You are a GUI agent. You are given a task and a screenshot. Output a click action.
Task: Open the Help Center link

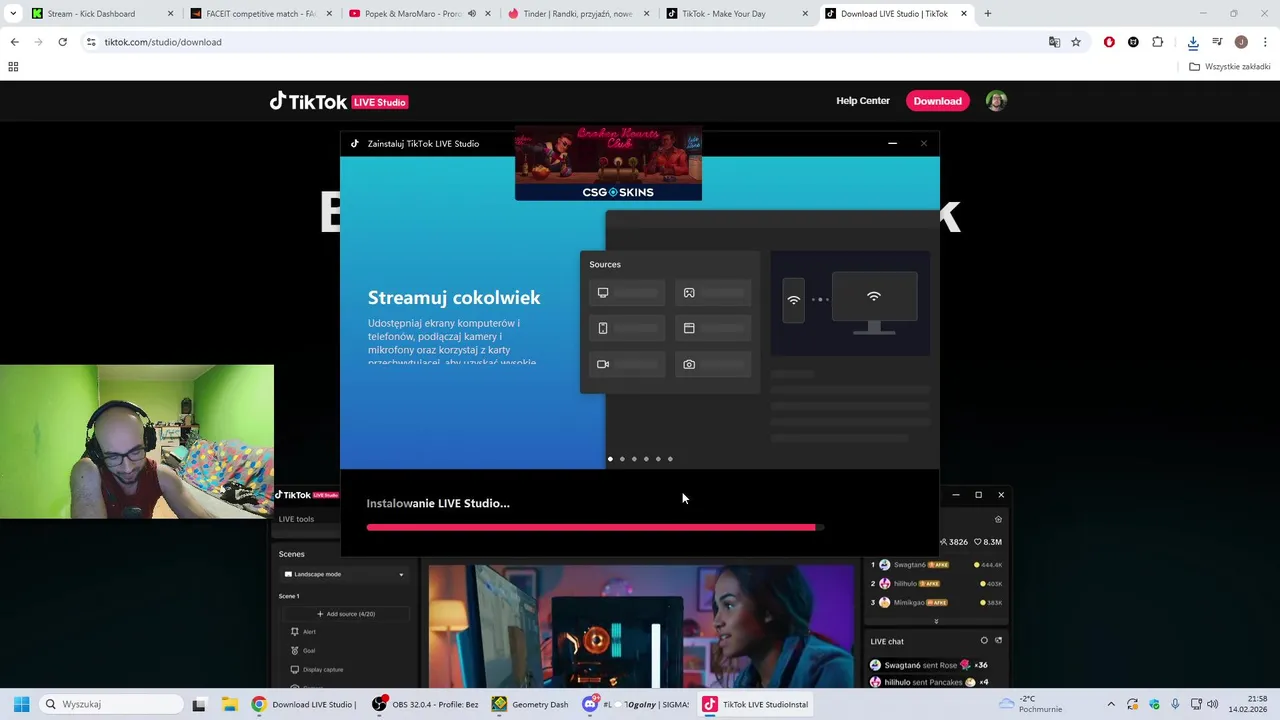click(863, 101)
